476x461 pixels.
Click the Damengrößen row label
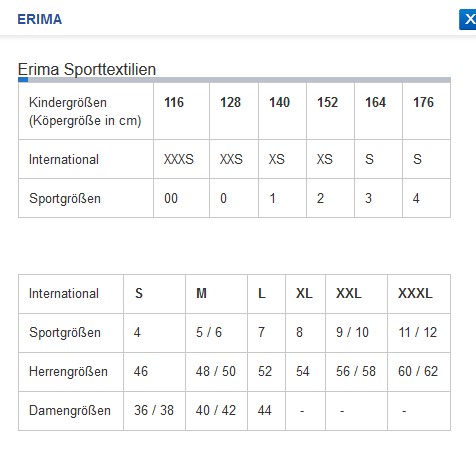pyautogui.click(x=71, y=411)
